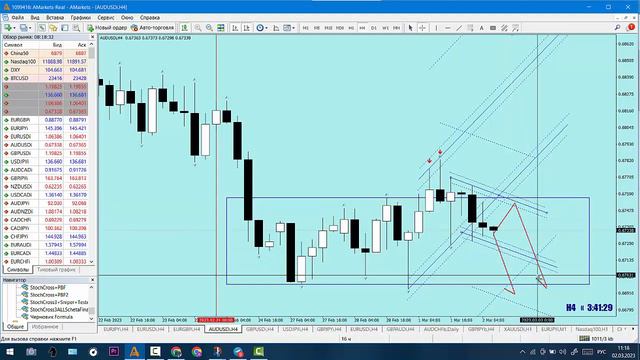The height and width of the screenshot is (360, 640).
Task: Open the Вид menu
Action: pos(35,18)
